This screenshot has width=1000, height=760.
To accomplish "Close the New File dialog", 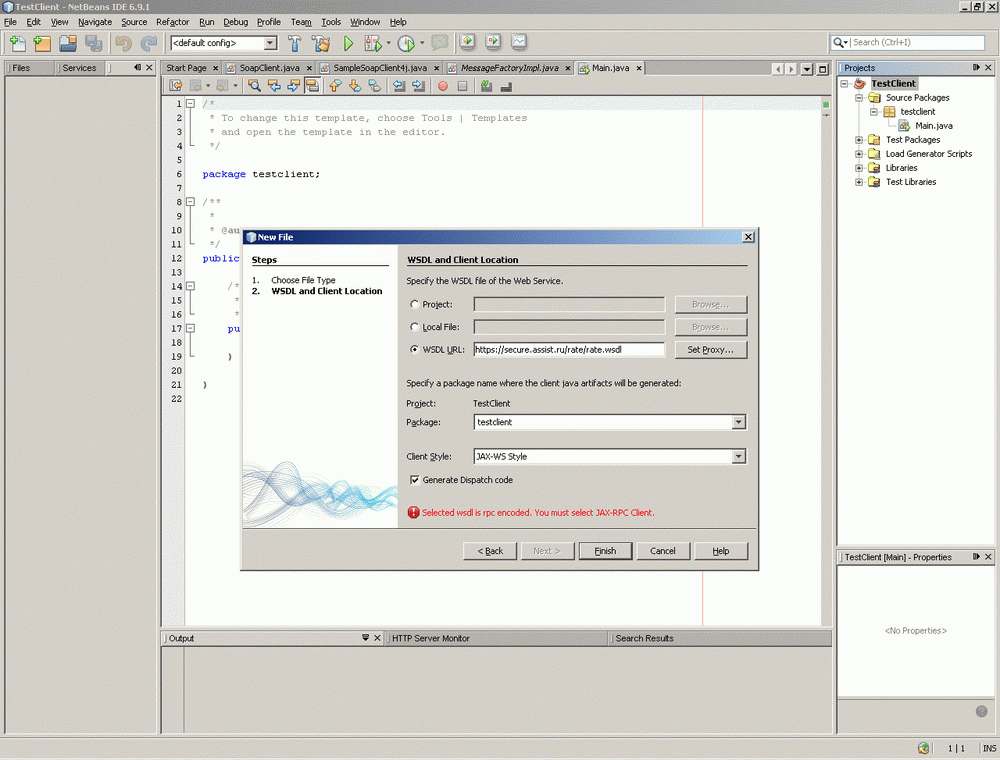I will click(748, 237).
